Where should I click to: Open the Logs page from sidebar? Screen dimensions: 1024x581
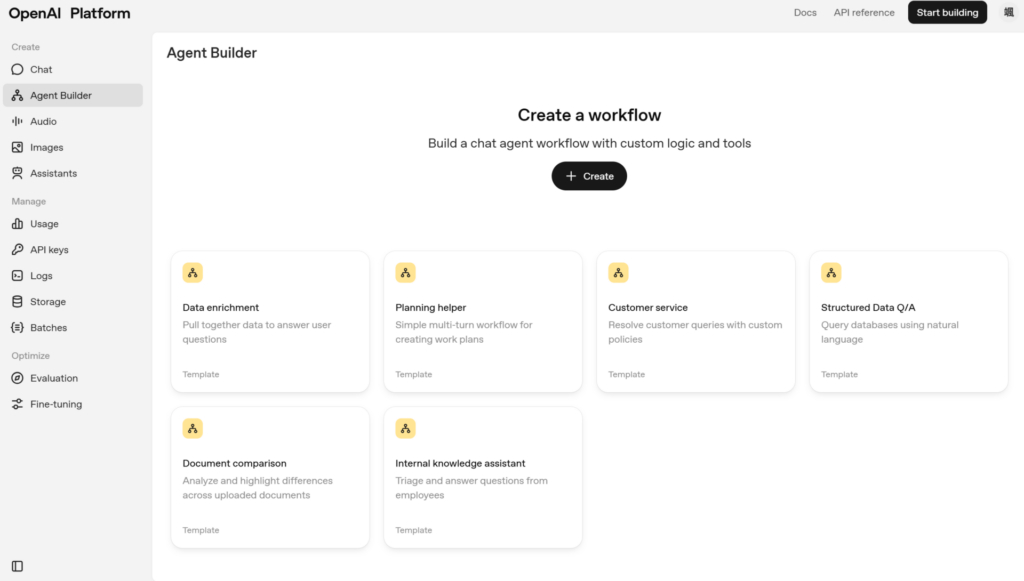[x=41, y=276]
